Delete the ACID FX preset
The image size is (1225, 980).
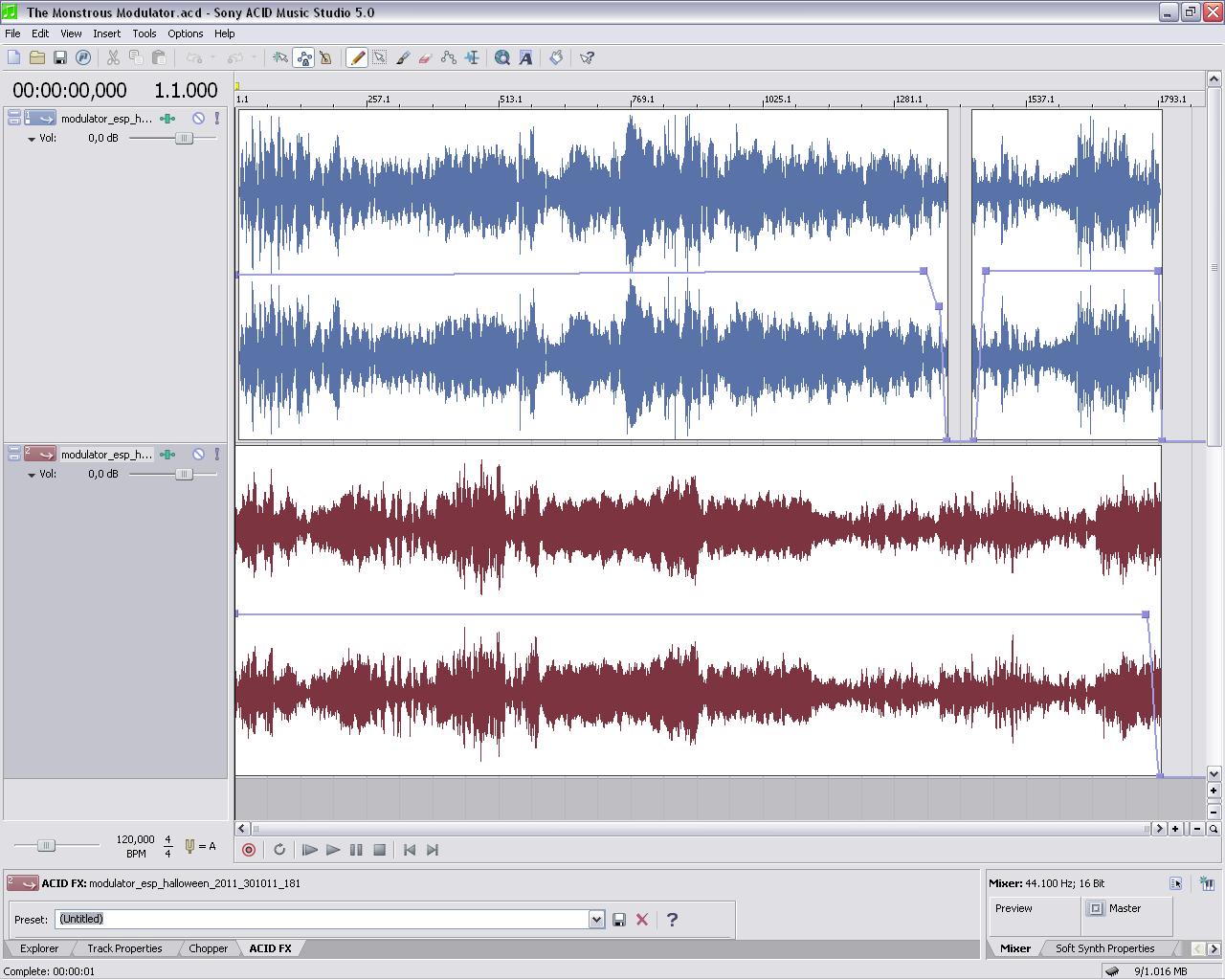642,920
